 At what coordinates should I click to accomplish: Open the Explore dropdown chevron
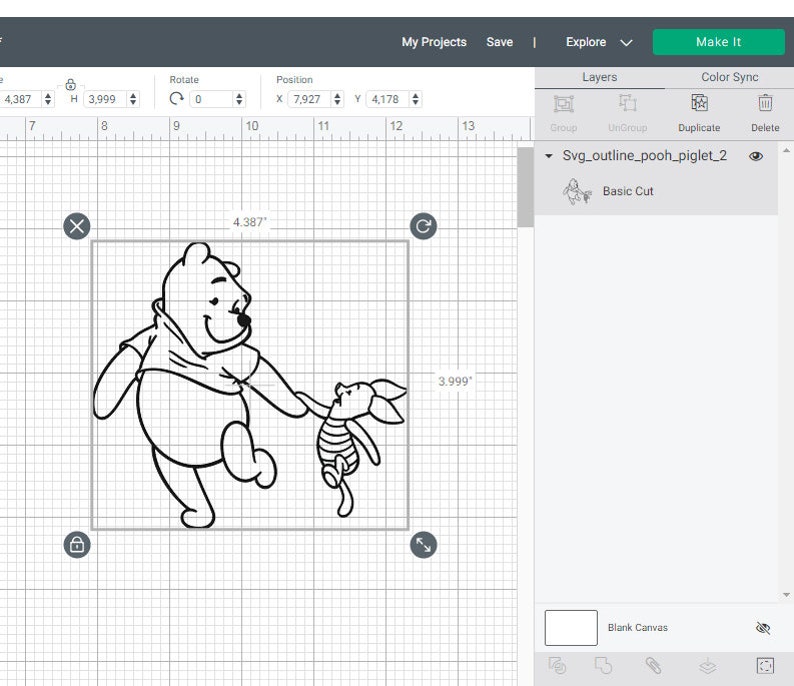626,43
